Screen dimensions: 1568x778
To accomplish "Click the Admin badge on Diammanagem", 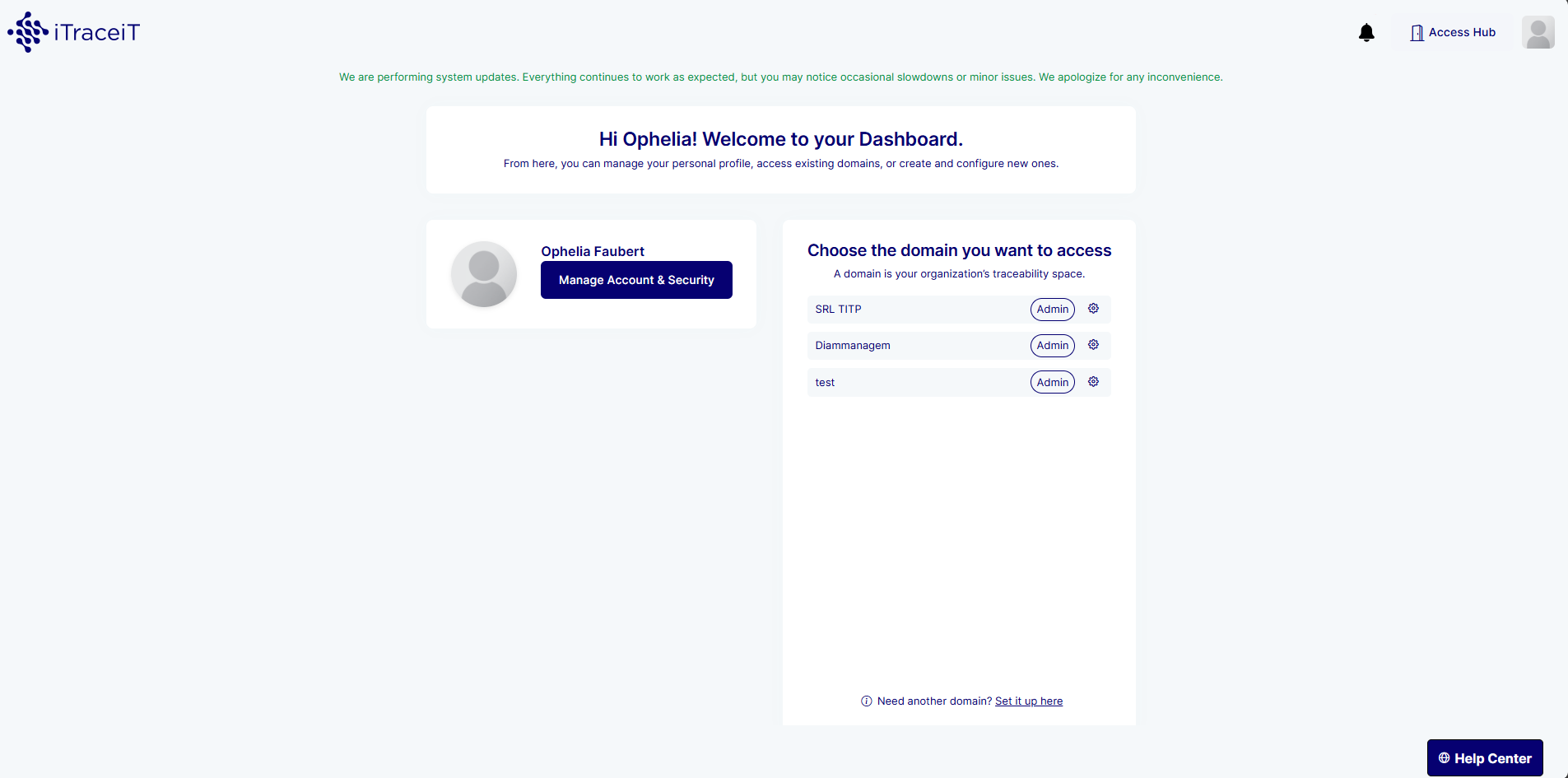I will (1052, 346).
